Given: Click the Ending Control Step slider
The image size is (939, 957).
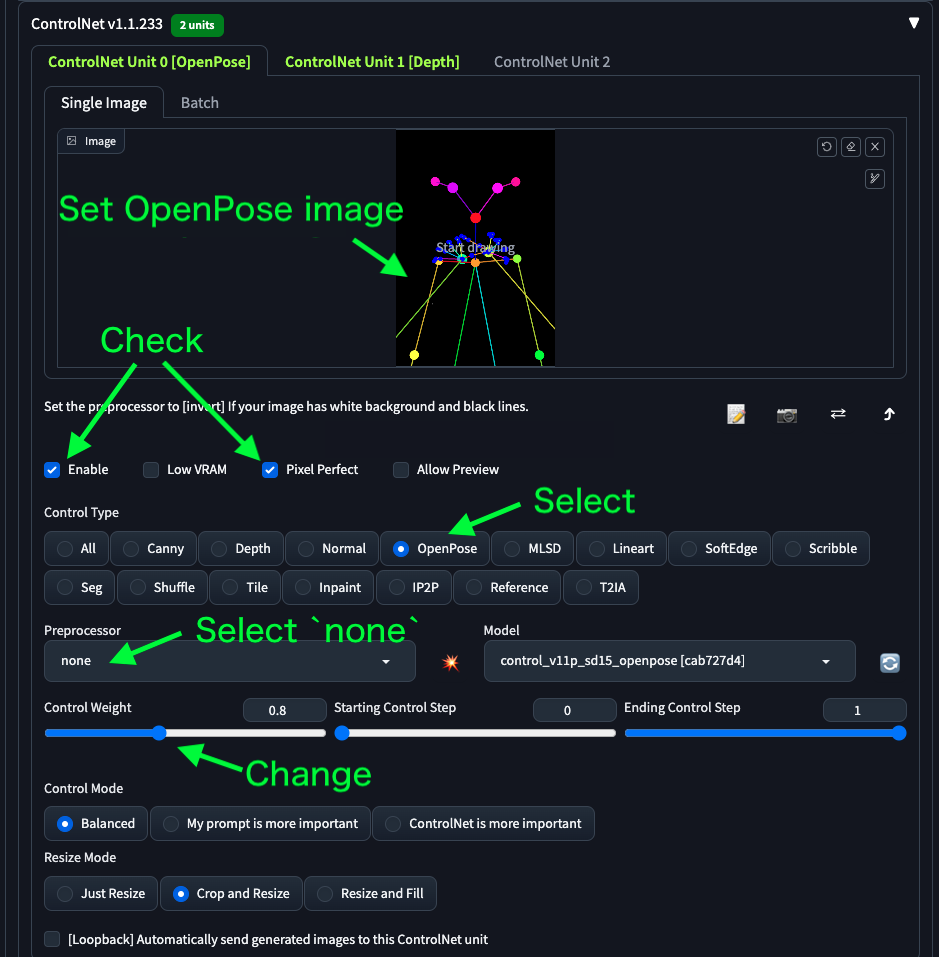Looking at the screenshot, I should point(765,733).
